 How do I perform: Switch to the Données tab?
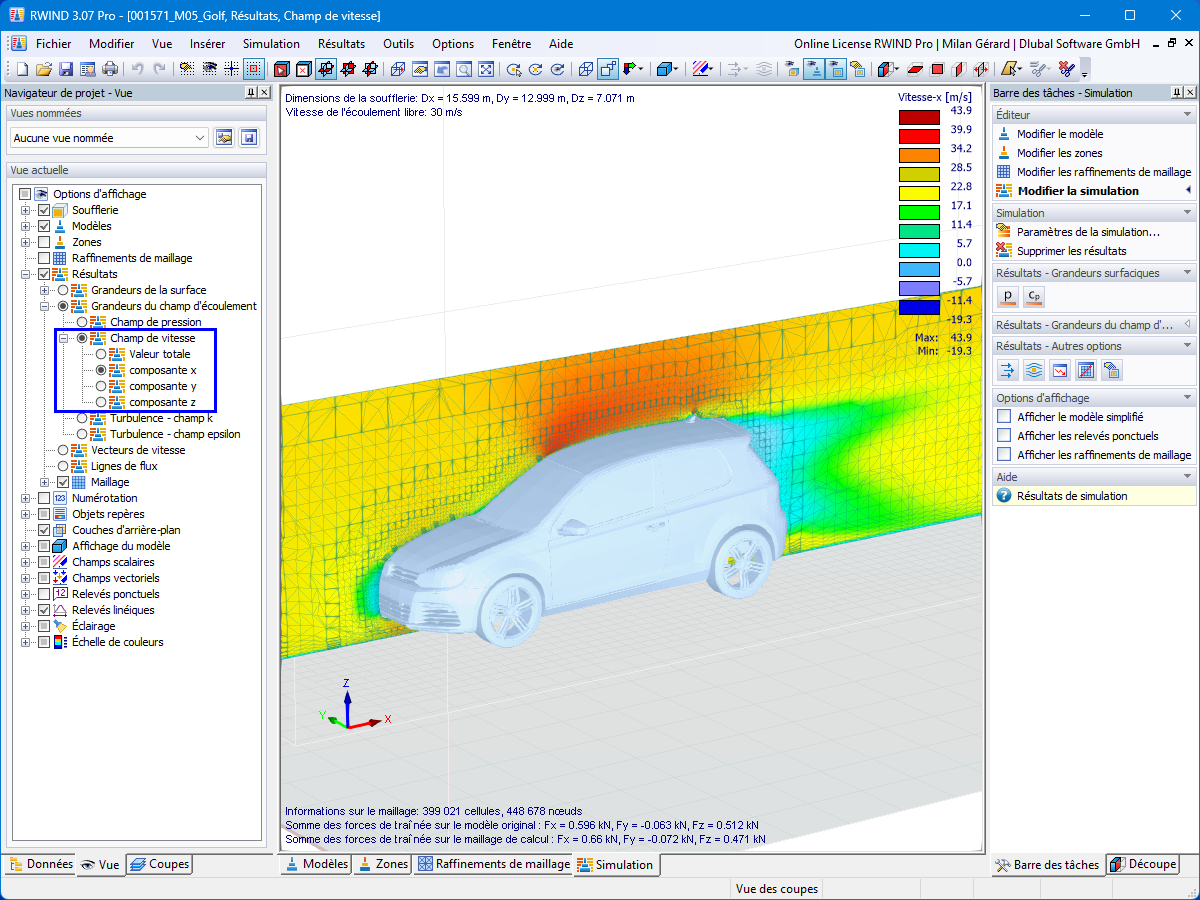40,864
